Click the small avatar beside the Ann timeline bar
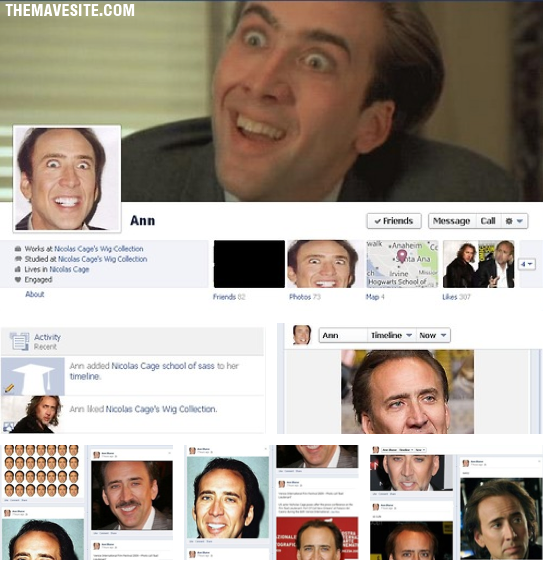 (302, 335)
